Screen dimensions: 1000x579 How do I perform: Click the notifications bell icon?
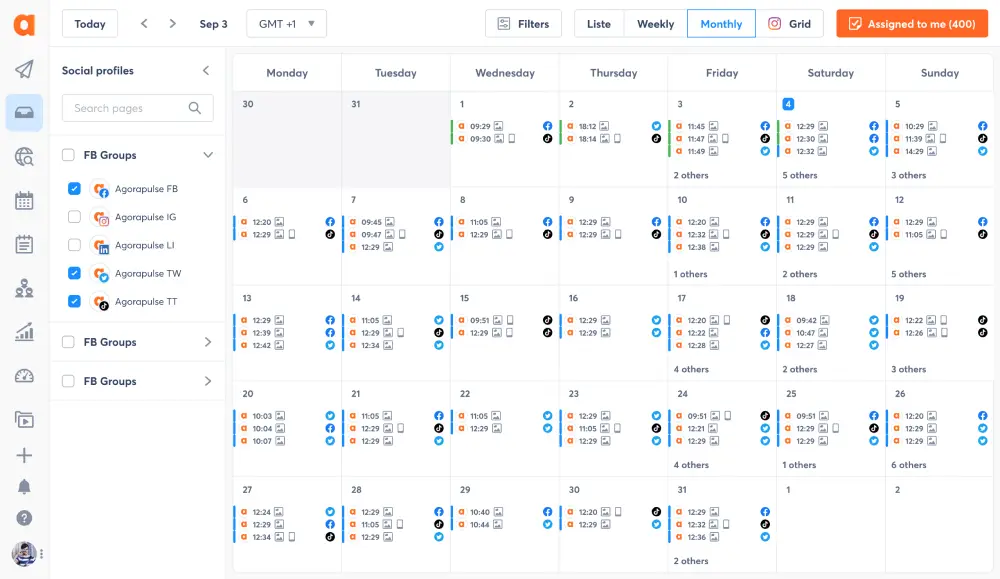[24, 487]
